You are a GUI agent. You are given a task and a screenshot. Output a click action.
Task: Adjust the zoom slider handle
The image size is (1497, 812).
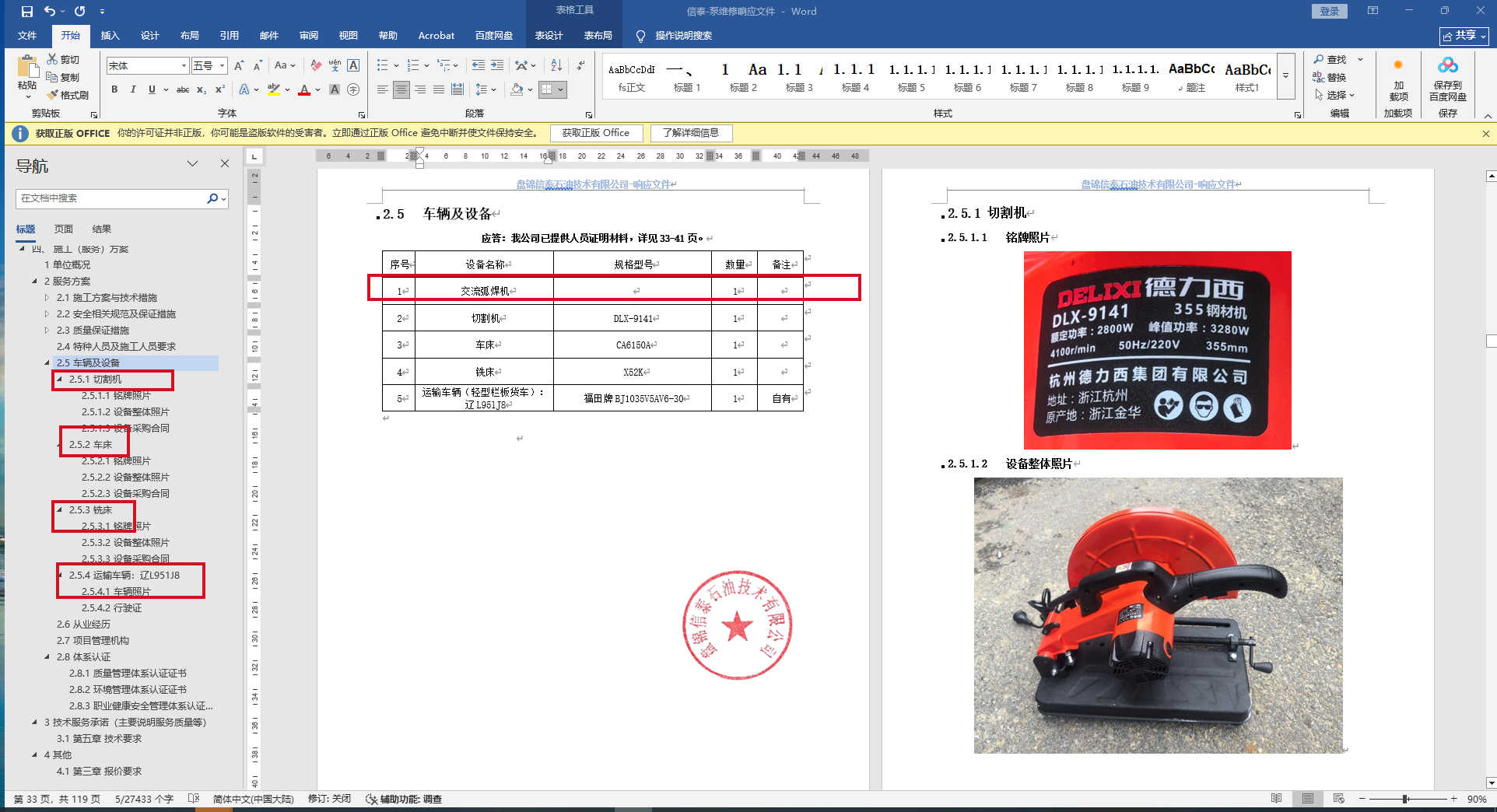tap(1405, 799)
